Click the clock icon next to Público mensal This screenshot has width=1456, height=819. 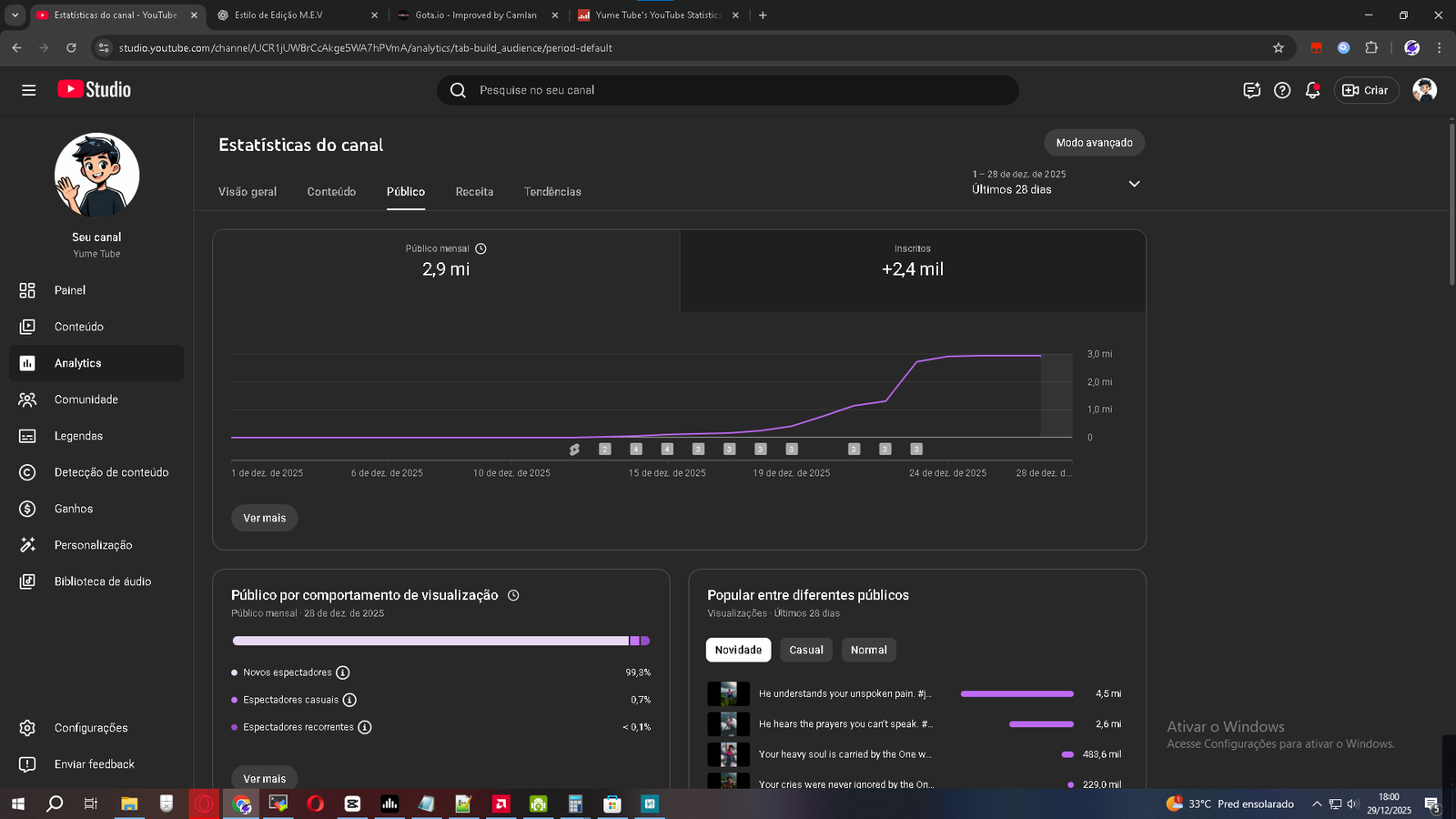click(x=481, y=248)
